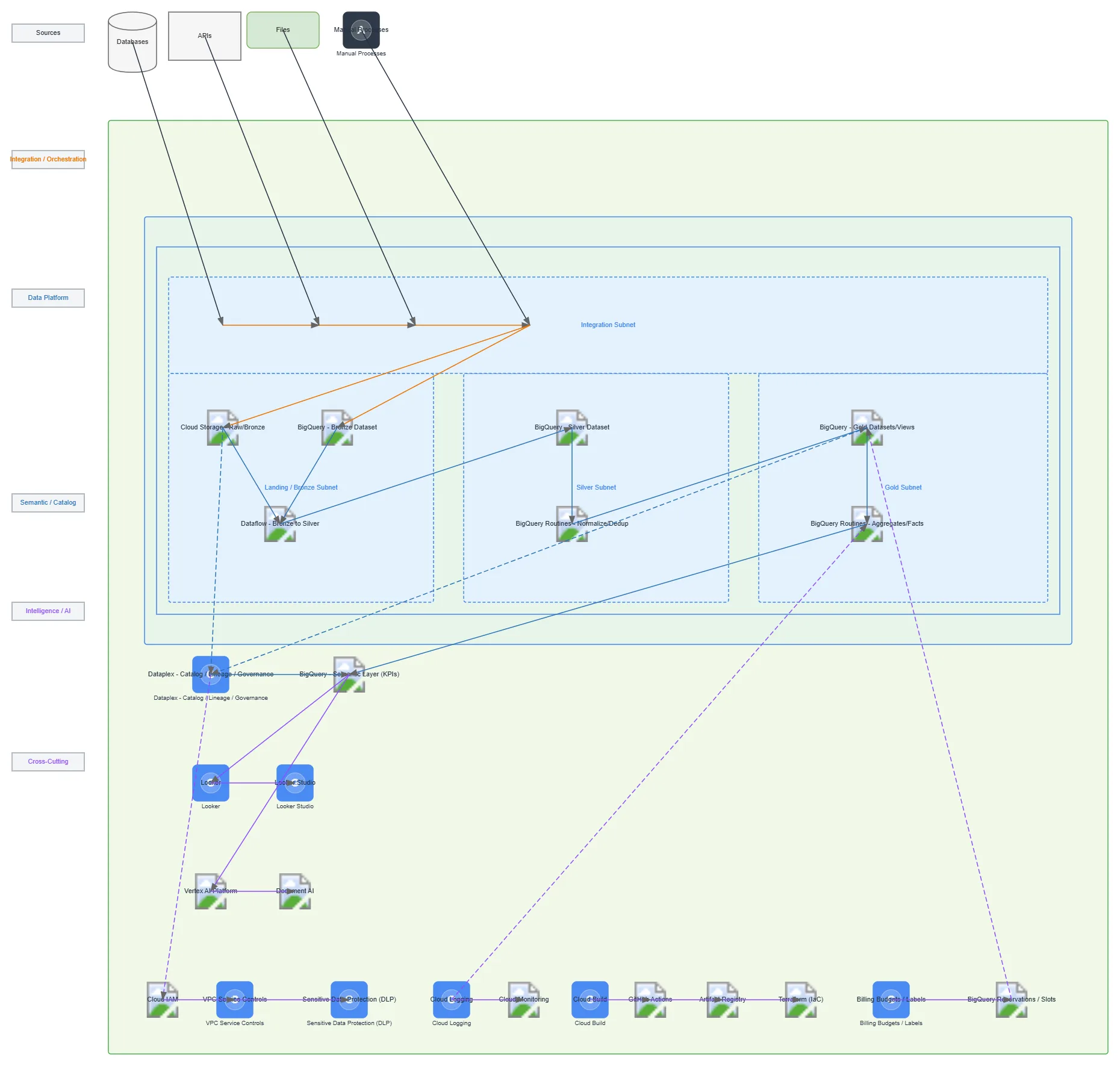
Task: Select the Dataplex Catalog blue icon
Action: 211,675
